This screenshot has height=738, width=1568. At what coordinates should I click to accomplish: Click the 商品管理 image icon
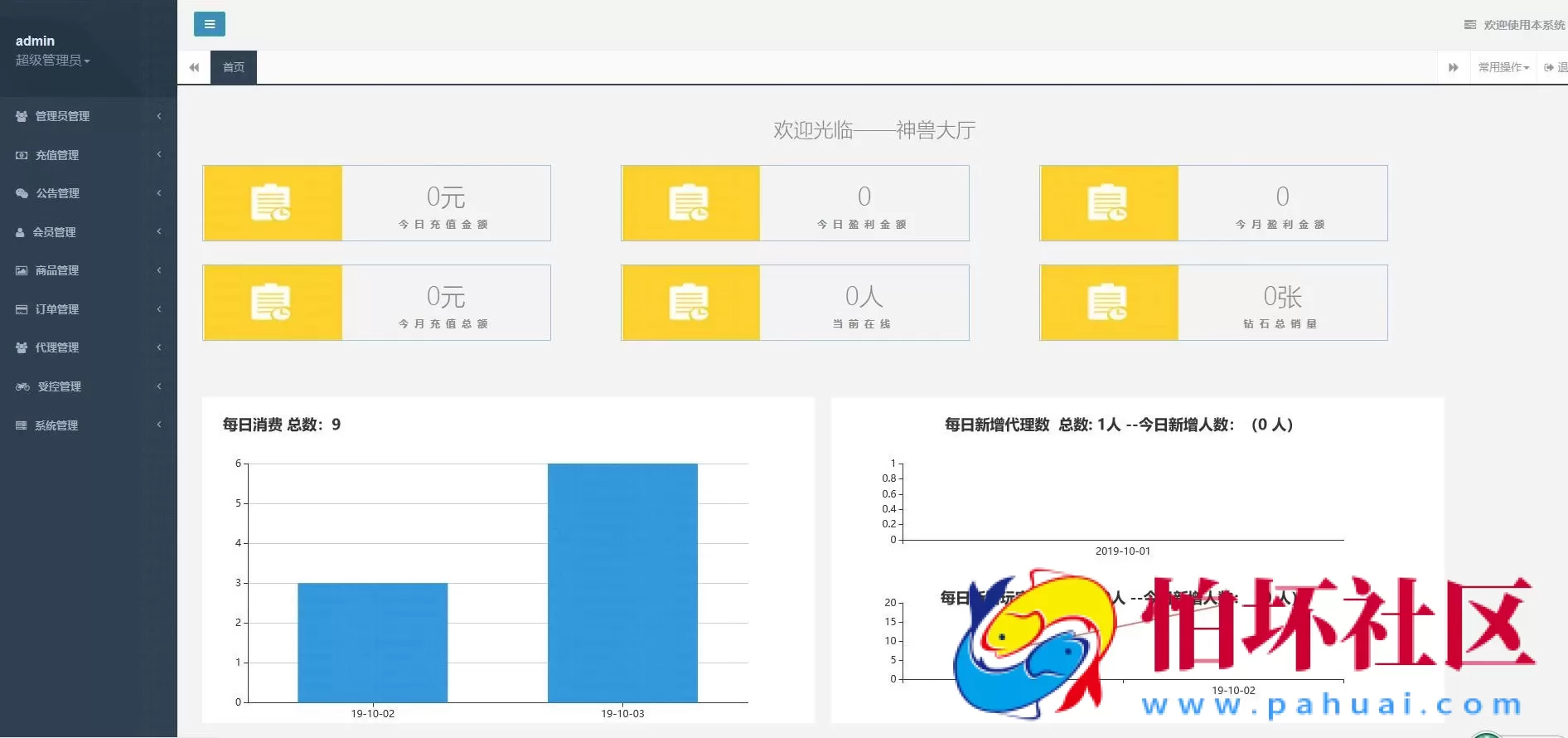click(22, 270)
